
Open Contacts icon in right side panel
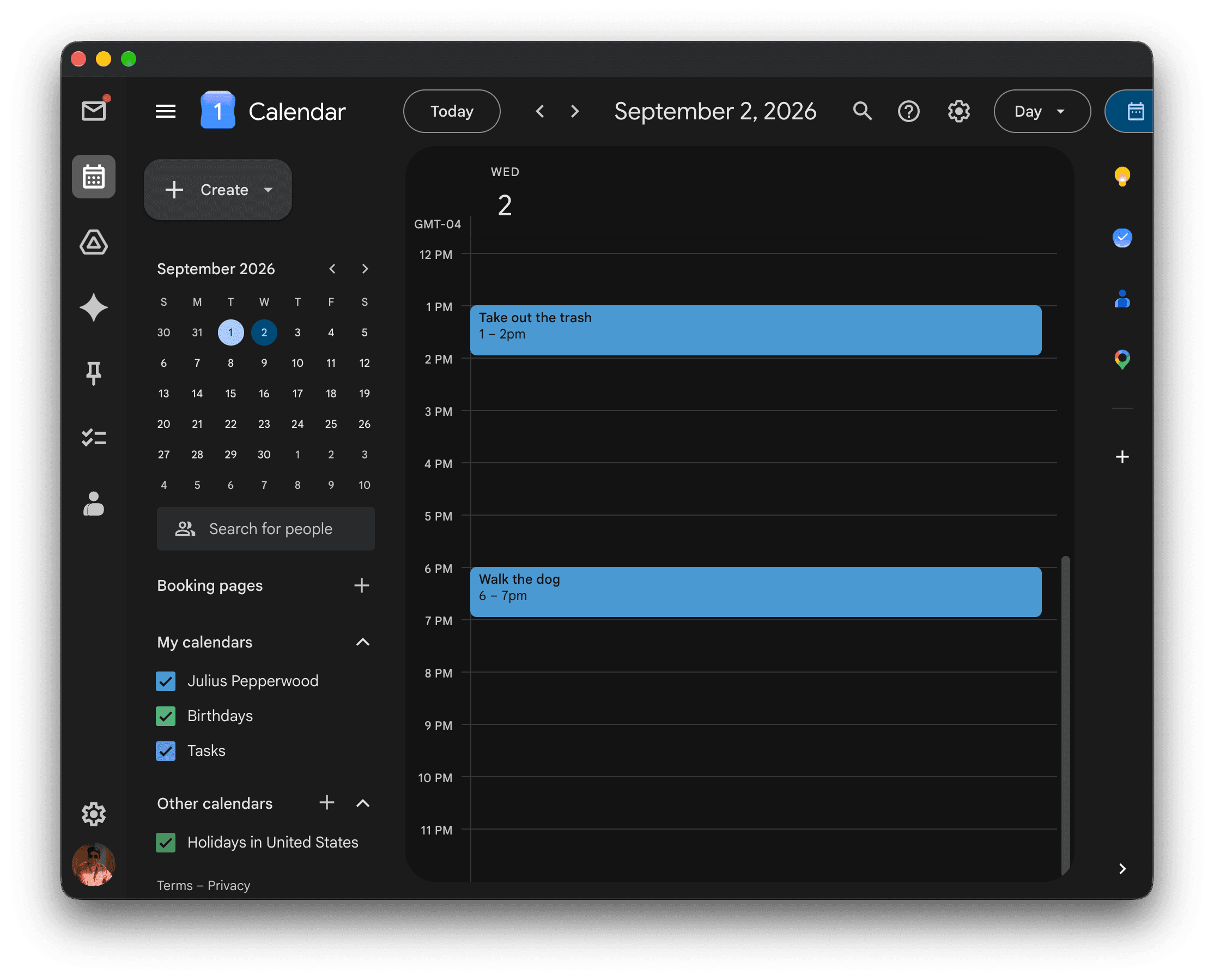pyautogui.click(x=1122, y=299)
